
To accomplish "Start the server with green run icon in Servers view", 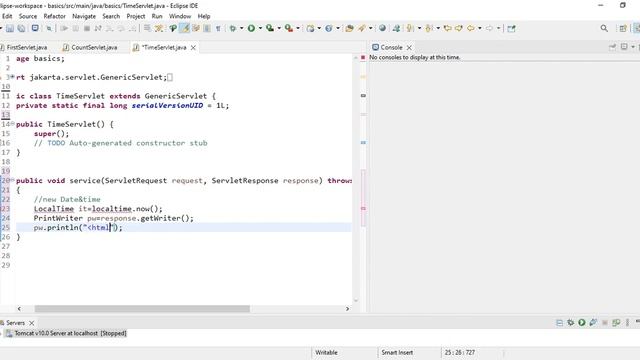I will pyautogui.click(x=582, y=322).
